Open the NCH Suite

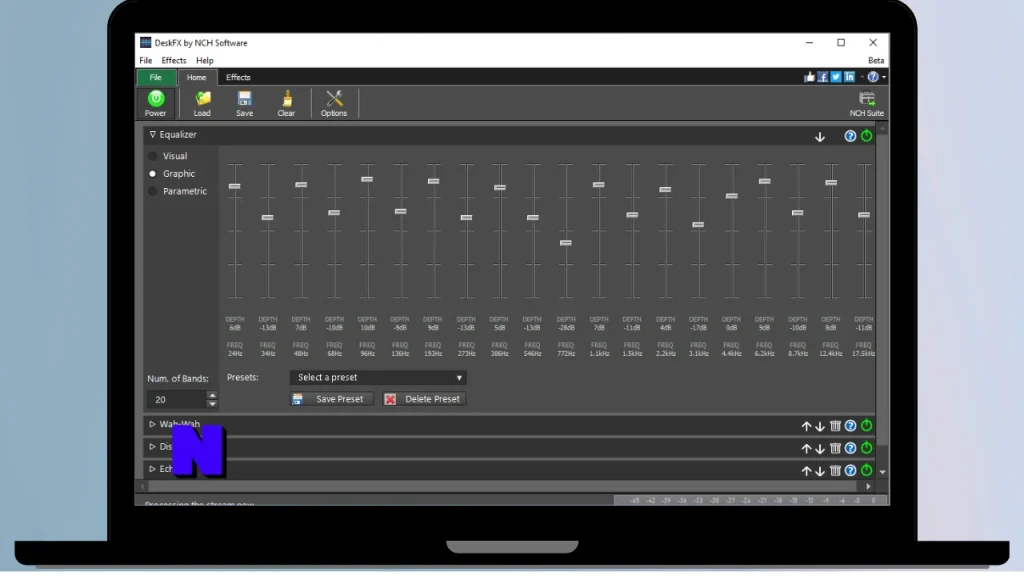point(867,104)
